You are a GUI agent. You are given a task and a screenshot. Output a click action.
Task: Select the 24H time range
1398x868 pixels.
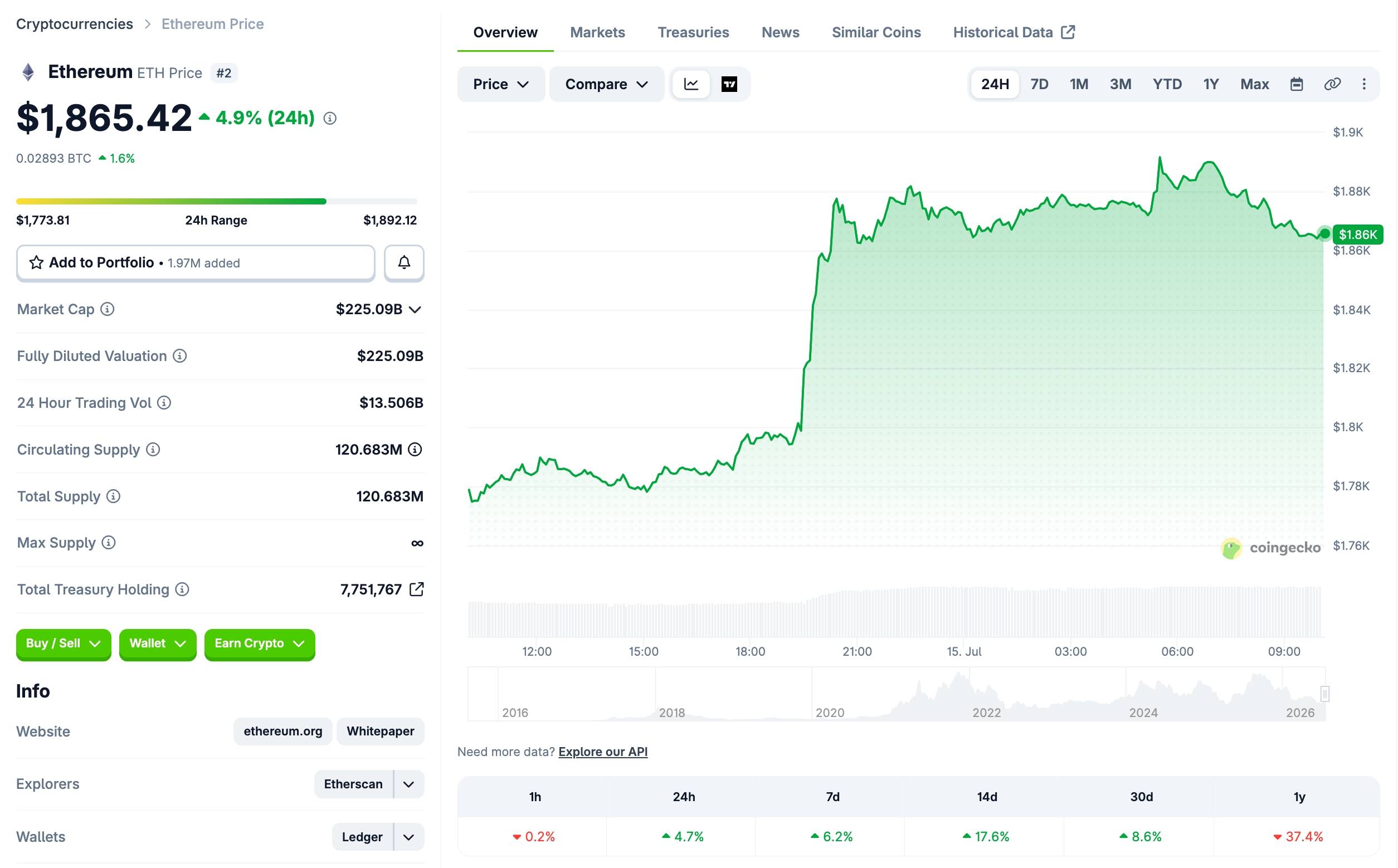coord(995,84)
